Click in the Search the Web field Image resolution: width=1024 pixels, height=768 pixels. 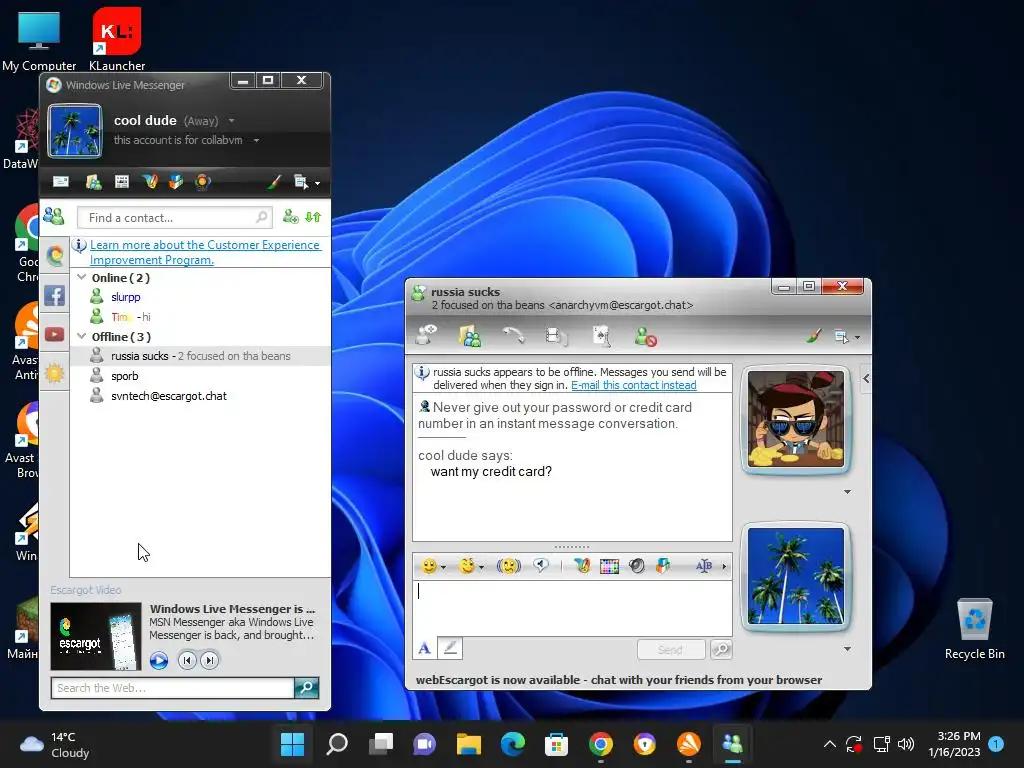pyautogui.click(x=172, y=688)
